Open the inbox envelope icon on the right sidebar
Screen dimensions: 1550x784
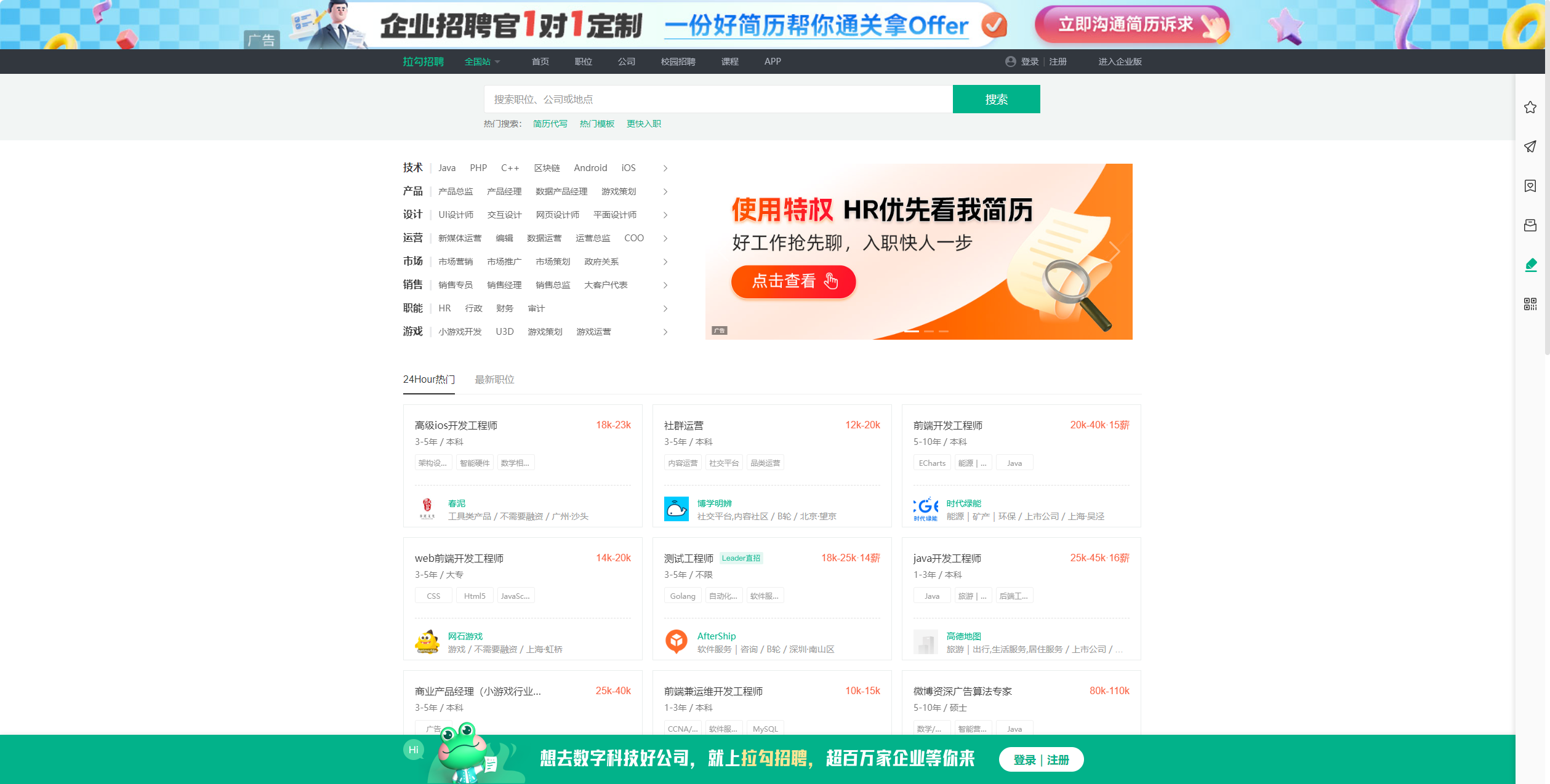tap(1530, 225)
